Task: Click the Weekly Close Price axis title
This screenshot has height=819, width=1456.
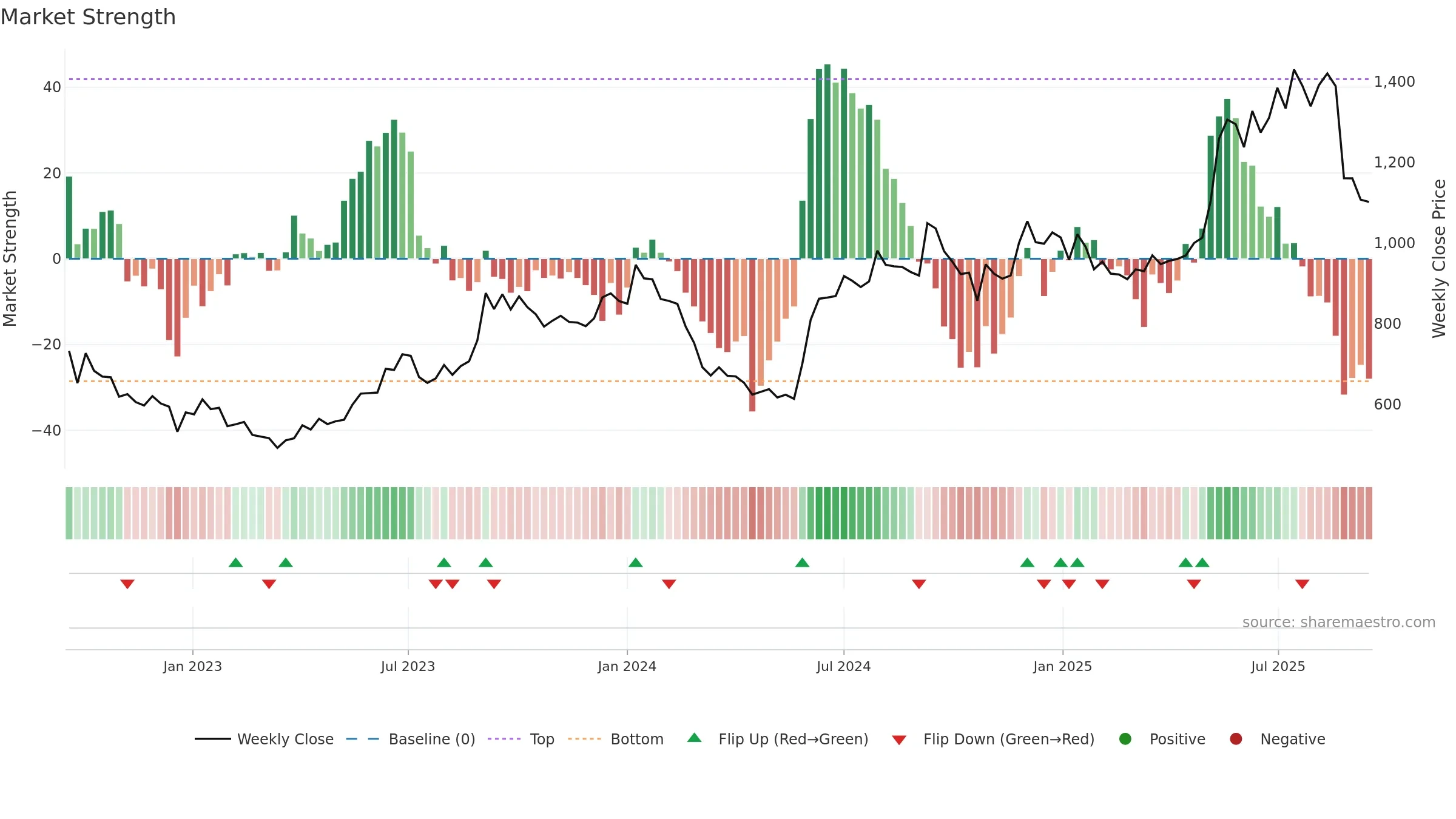Action: (x=1440, y=258)
